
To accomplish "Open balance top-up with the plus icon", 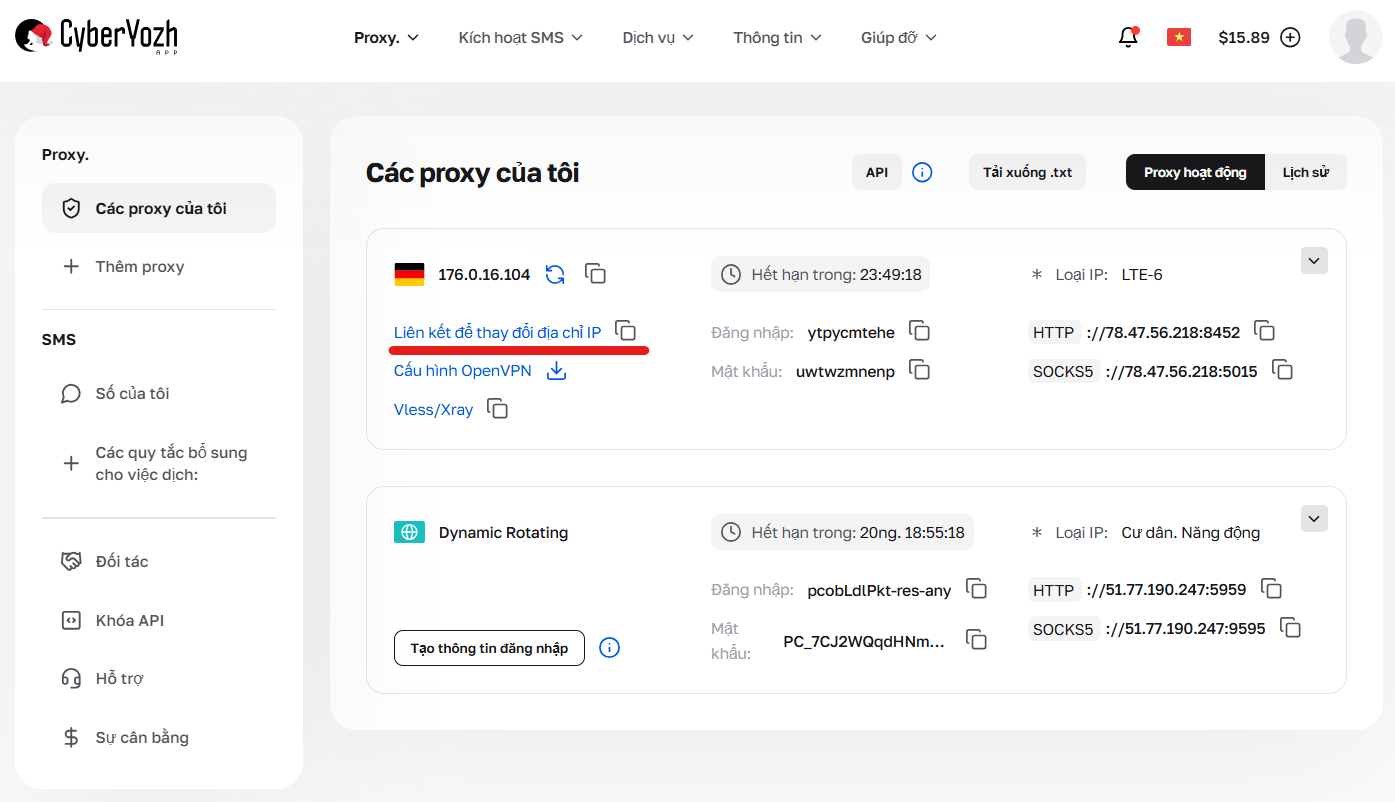I will pyautogui.click(x=1290, y=36).
